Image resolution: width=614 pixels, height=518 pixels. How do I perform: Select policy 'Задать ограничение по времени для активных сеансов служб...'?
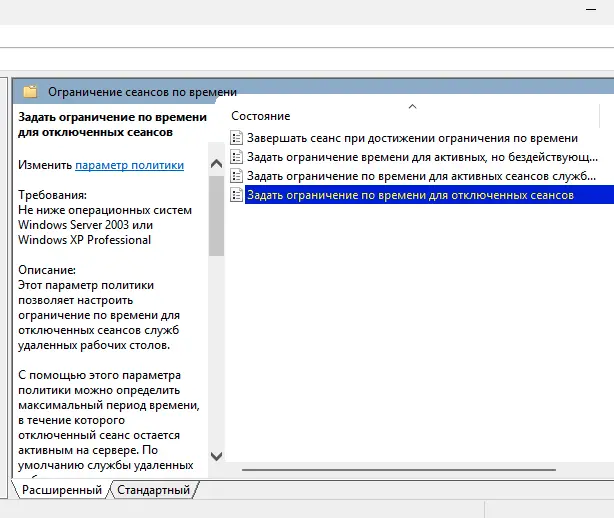point(421,176)
